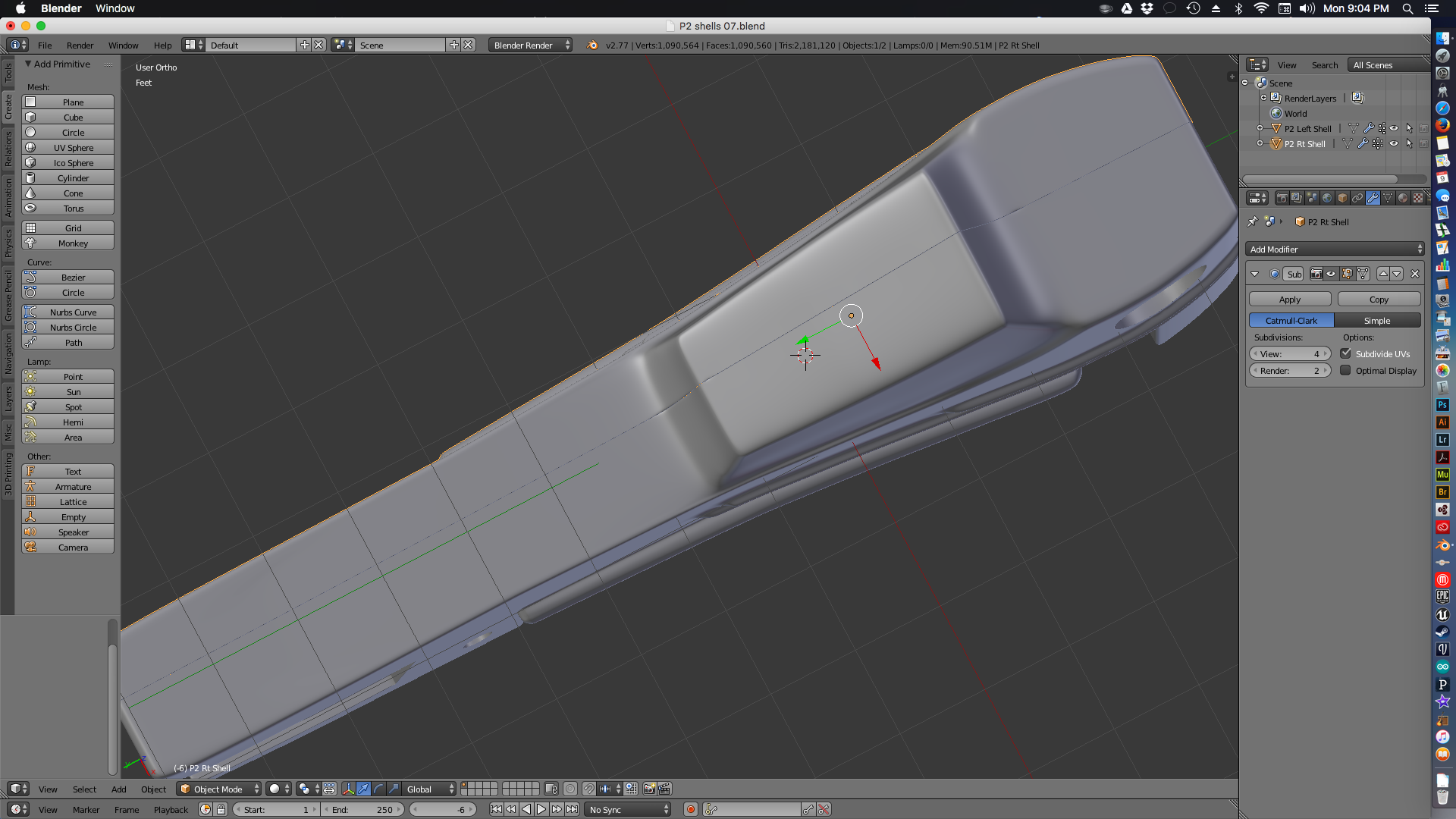
Task: Add a Bezier curve
Action: (x=67, y=278)
